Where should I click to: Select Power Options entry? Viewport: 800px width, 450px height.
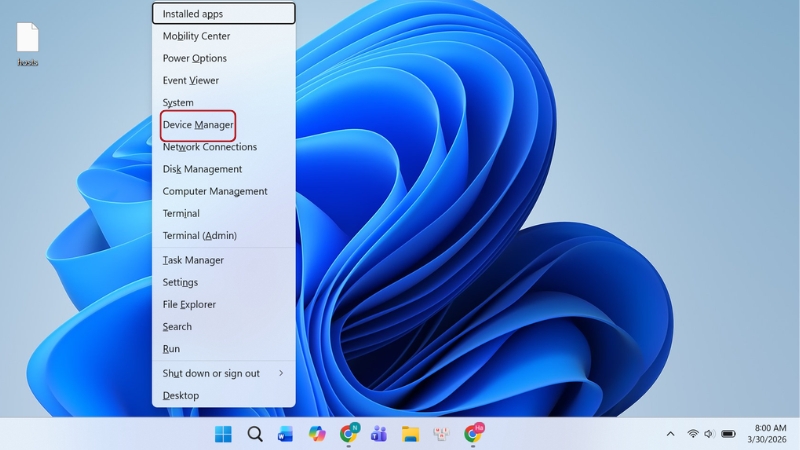point(223,58)
